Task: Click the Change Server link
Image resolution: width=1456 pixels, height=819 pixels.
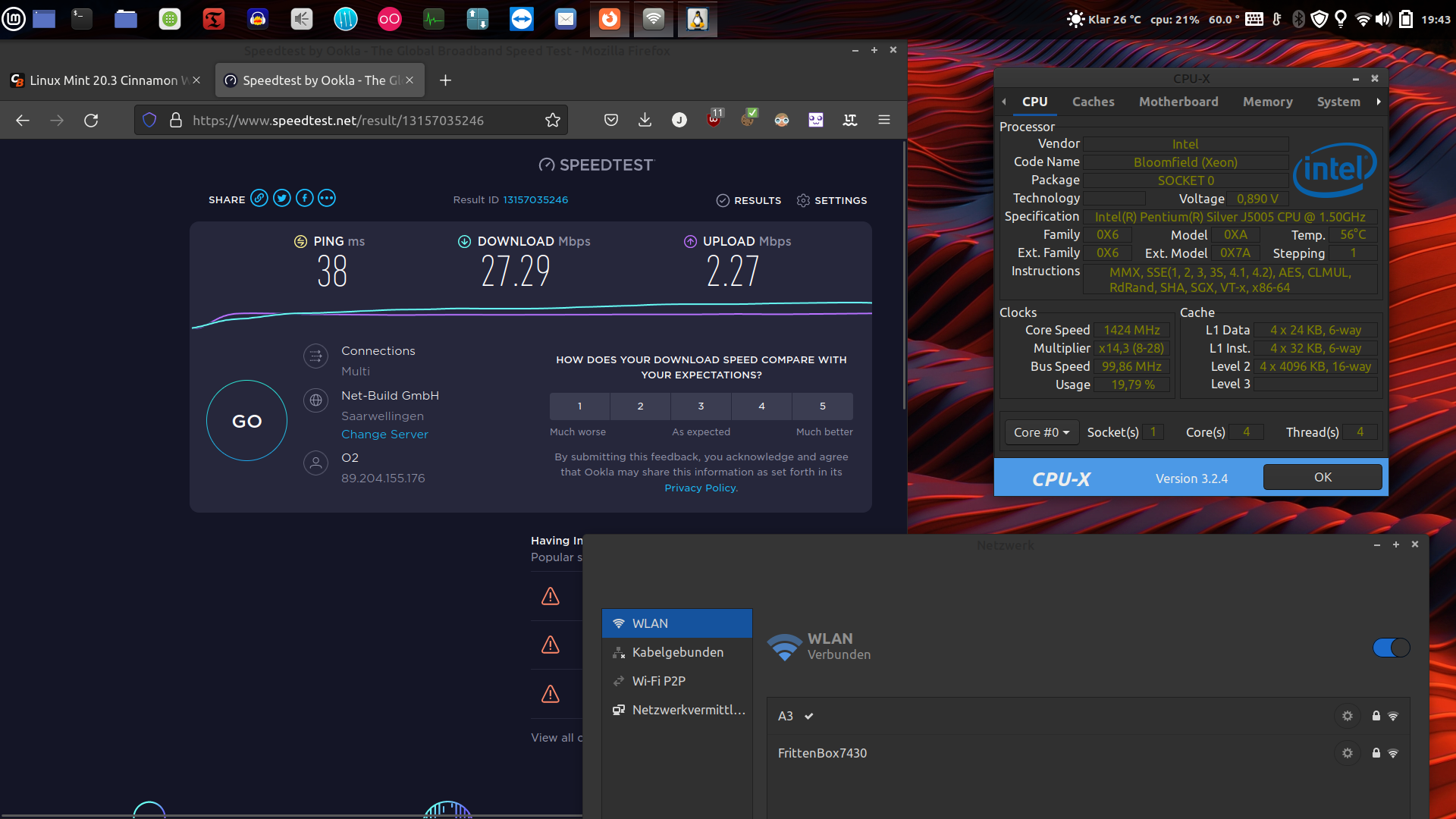Action: point(384,435)
